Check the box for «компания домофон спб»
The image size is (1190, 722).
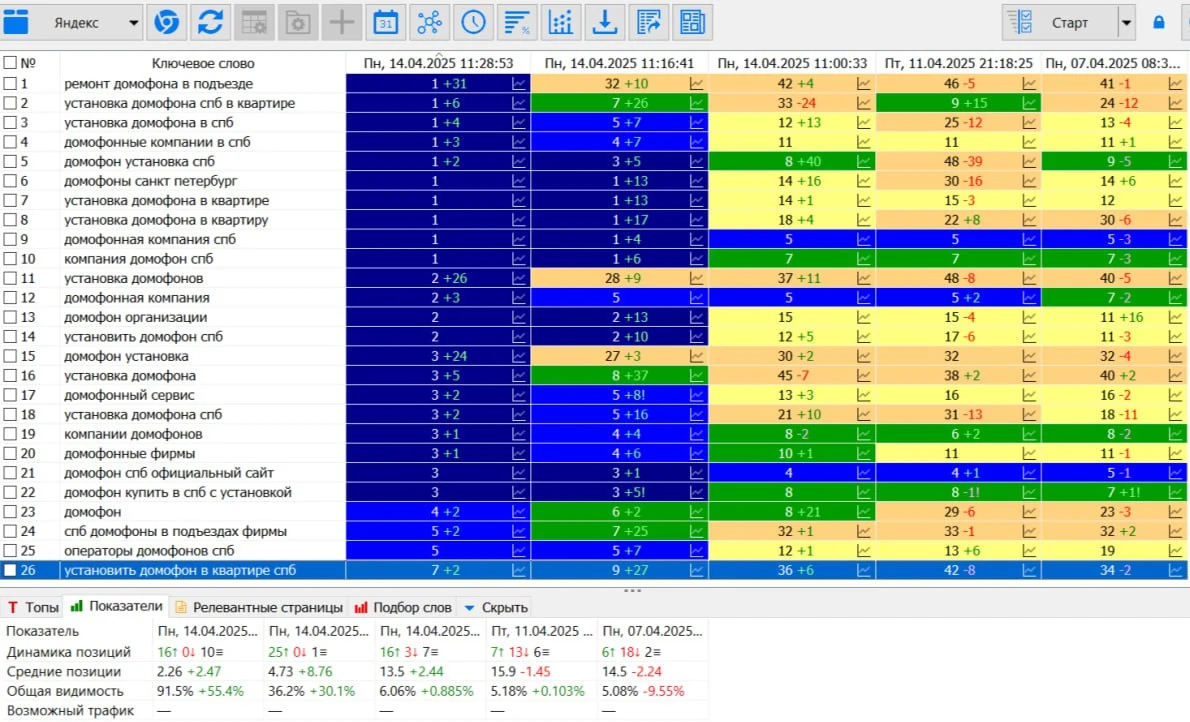pos(10,258)
